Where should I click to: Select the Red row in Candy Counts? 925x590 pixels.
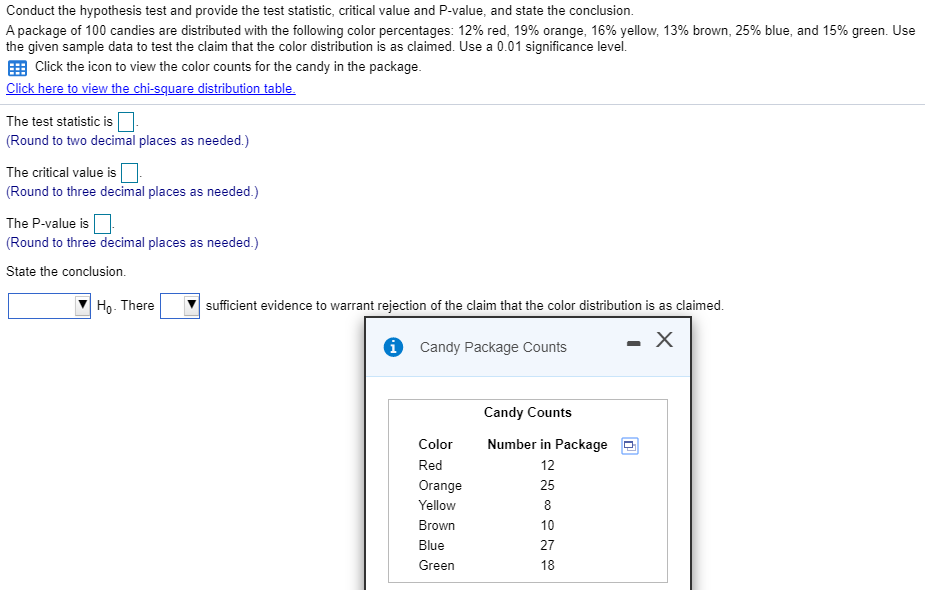(x=430, y=465)
